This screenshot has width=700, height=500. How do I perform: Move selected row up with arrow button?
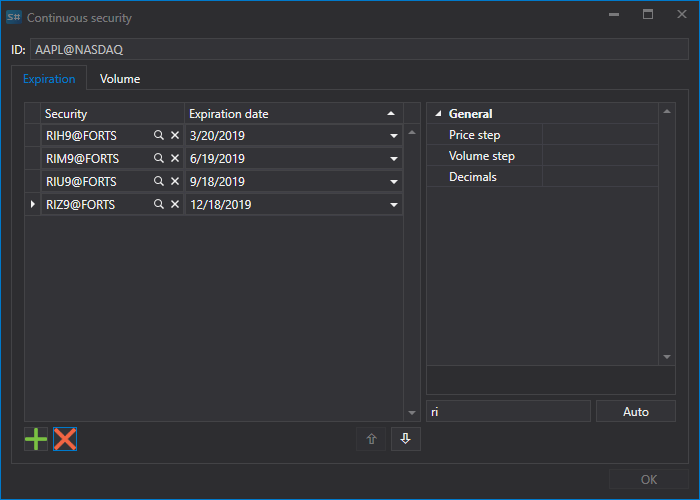click(x=371, y=439)
